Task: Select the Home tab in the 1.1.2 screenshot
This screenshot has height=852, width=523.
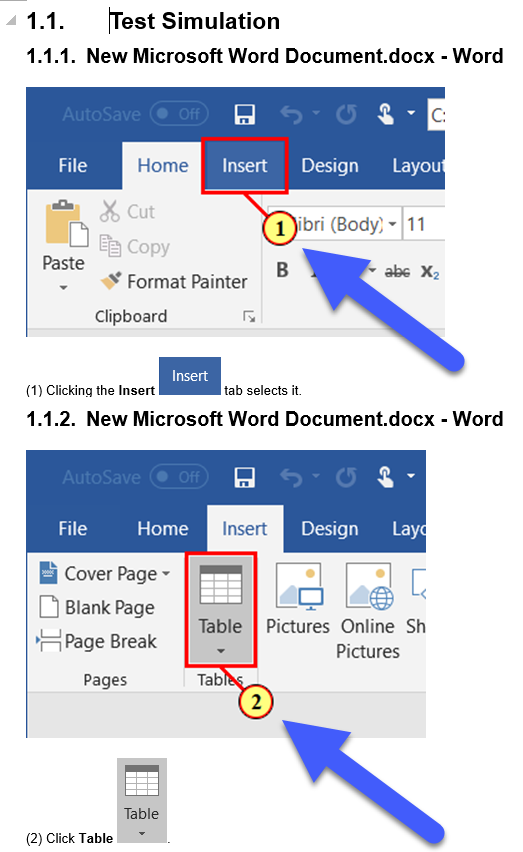Action: 162,528
